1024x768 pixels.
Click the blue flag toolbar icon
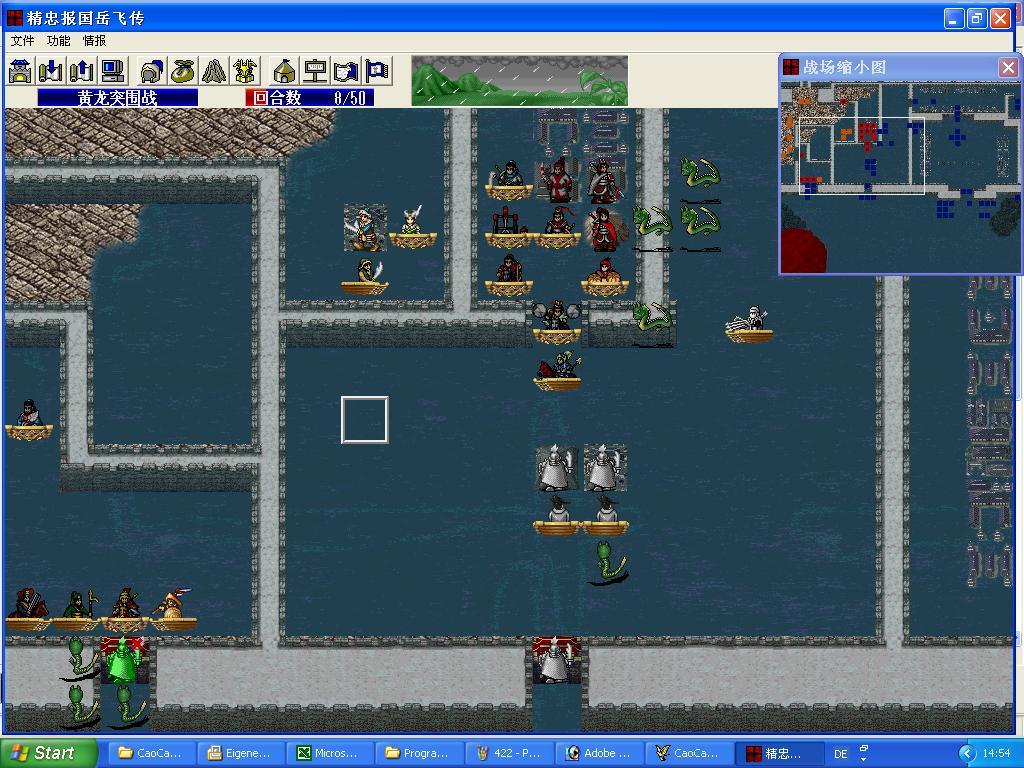pos(377,71)
